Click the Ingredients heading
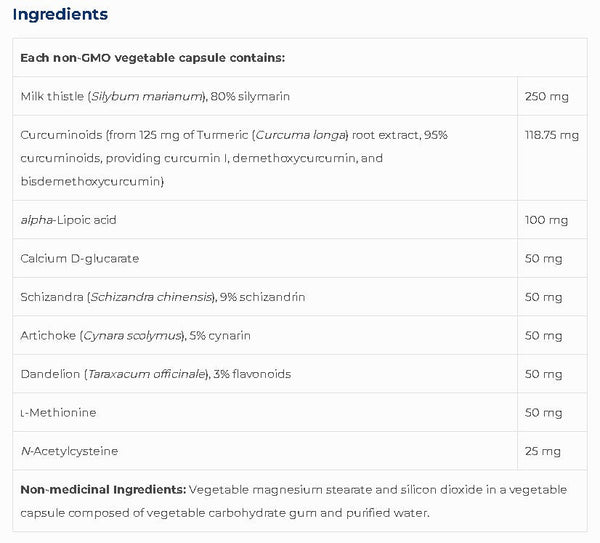Image resolution: width=600 pixels, height=543 pixels. (60, 15)
